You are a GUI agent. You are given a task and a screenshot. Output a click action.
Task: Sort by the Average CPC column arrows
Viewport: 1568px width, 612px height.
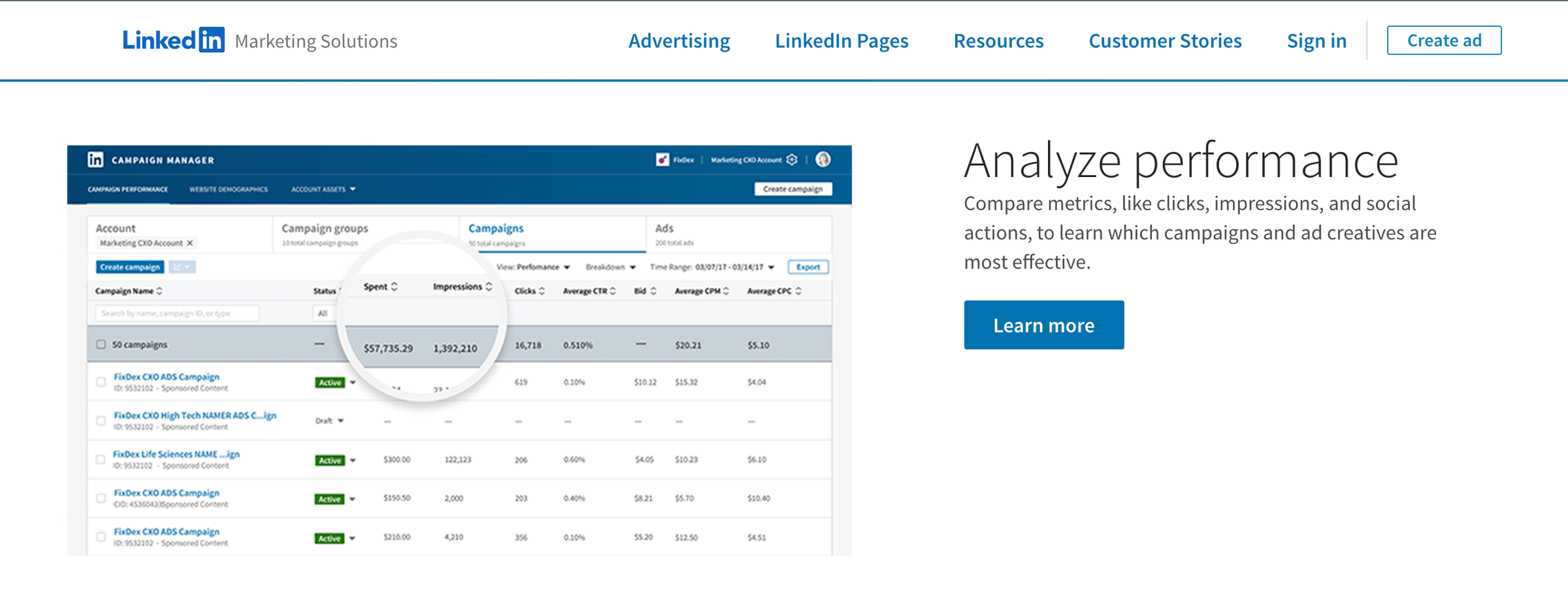tap(798, 291)
